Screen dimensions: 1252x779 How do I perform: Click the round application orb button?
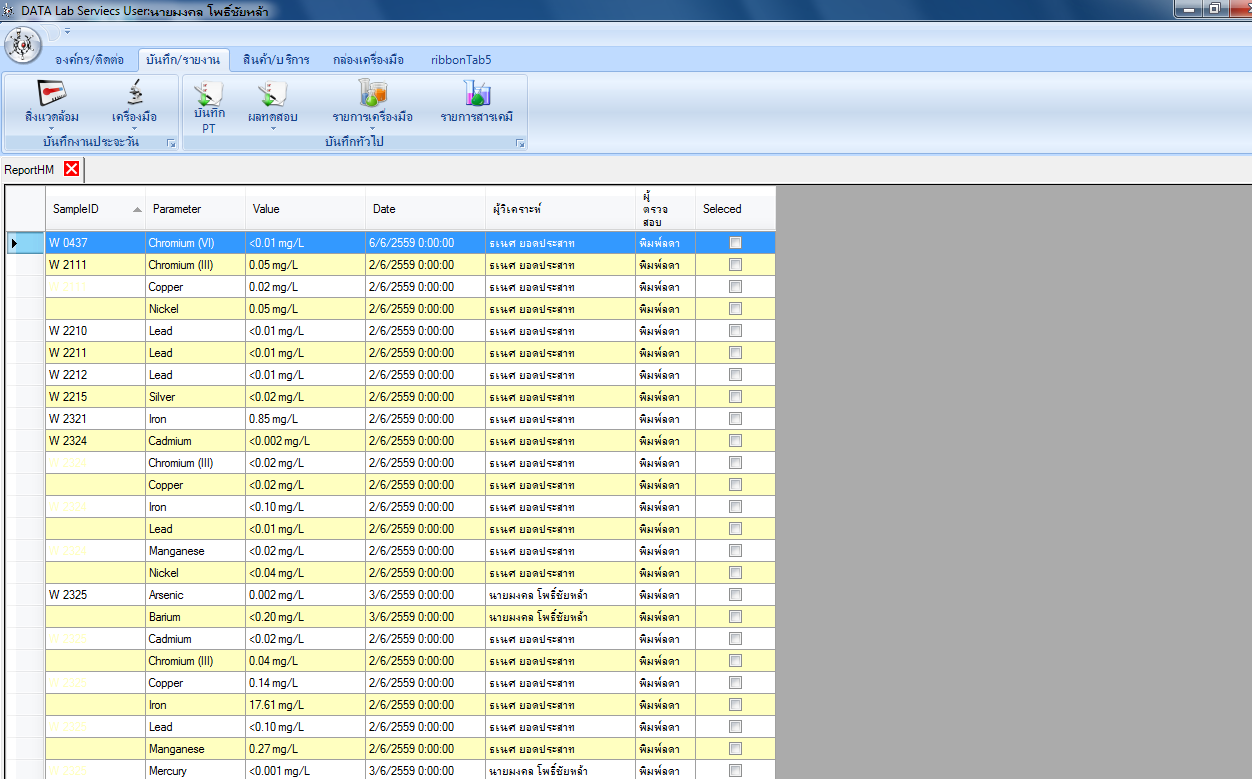[23, 45]
